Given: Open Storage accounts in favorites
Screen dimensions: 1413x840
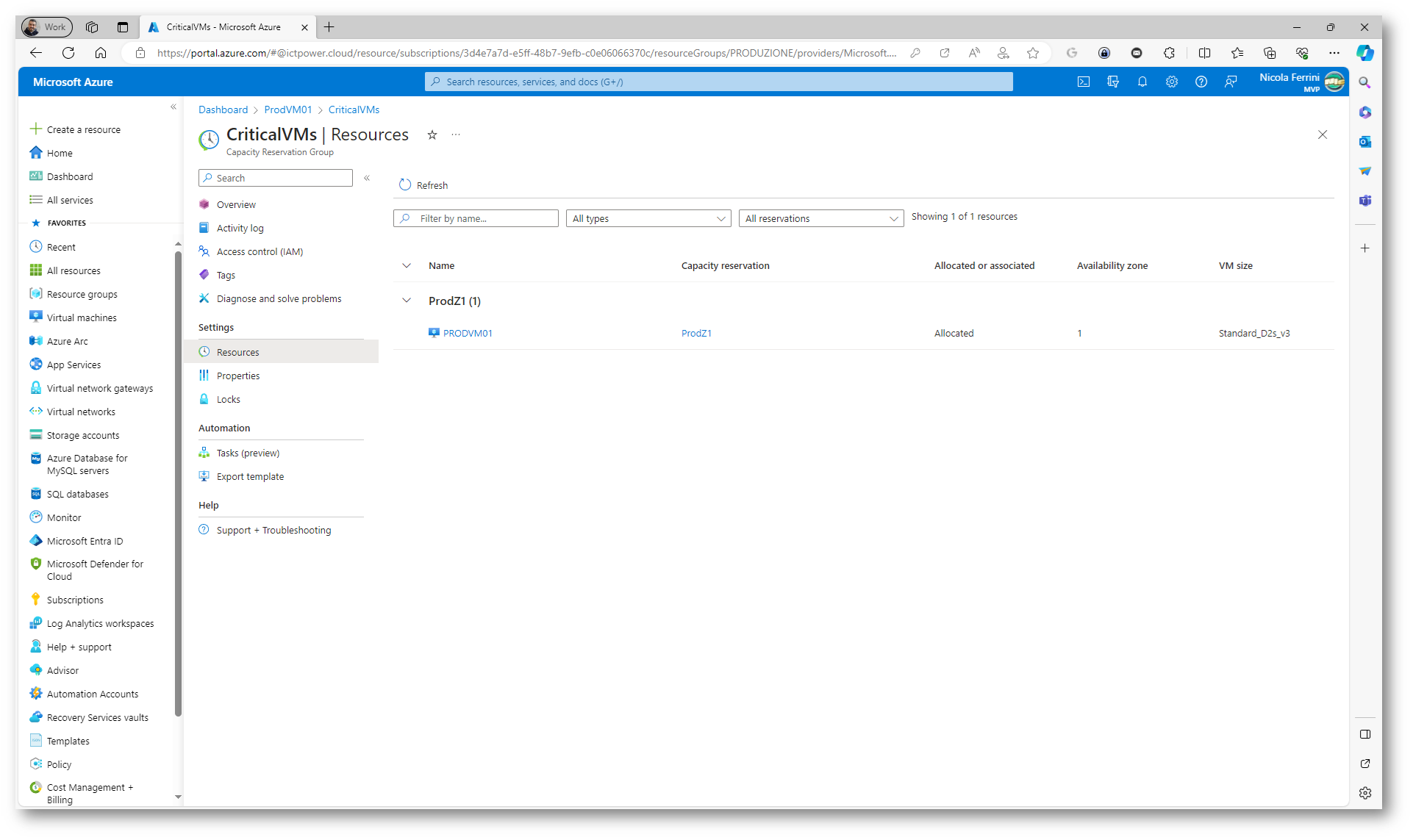Looking at the screenshot, I should pyautogui.click(x=82, y=435).
